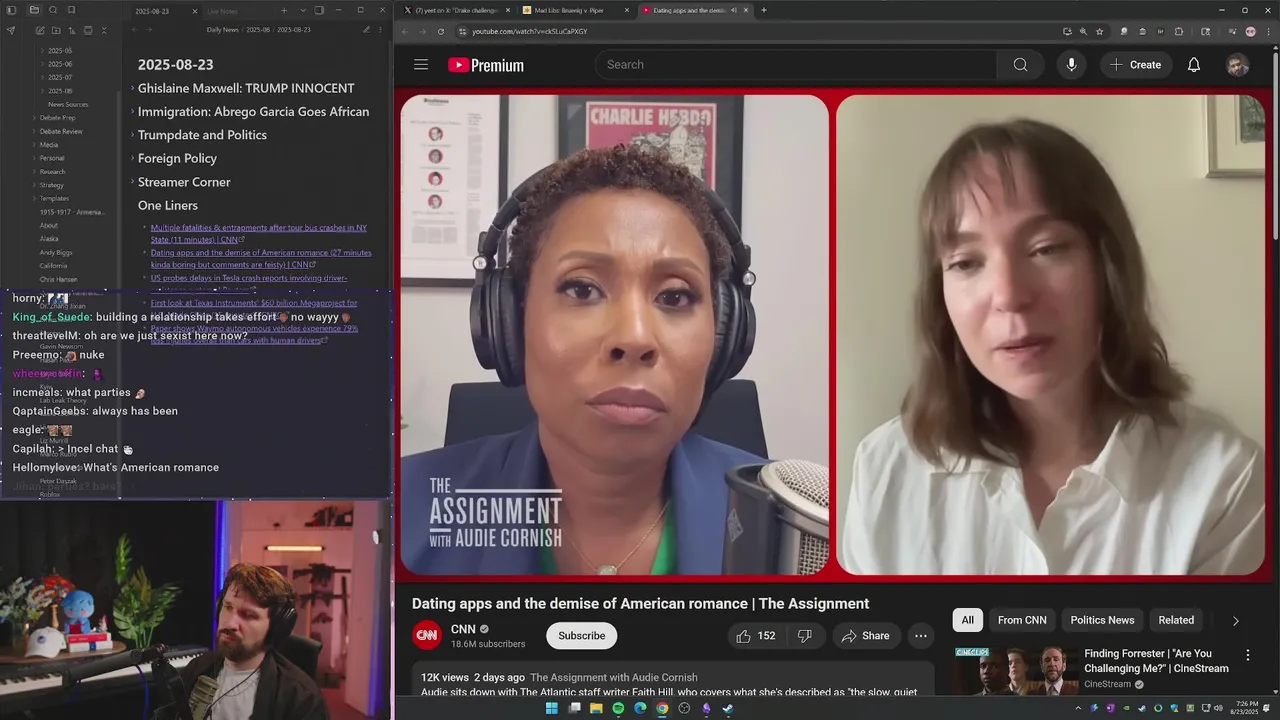Expand 2025-05 folder in Obsidian tree

[42, 50]
